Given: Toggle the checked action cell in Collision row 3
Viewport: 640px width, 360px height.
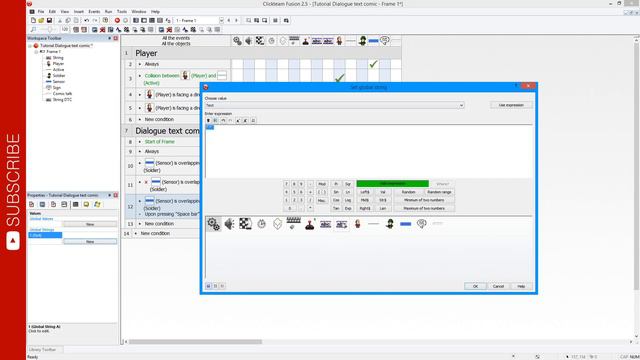Looking at the screenshot, I should coord(340,78).
